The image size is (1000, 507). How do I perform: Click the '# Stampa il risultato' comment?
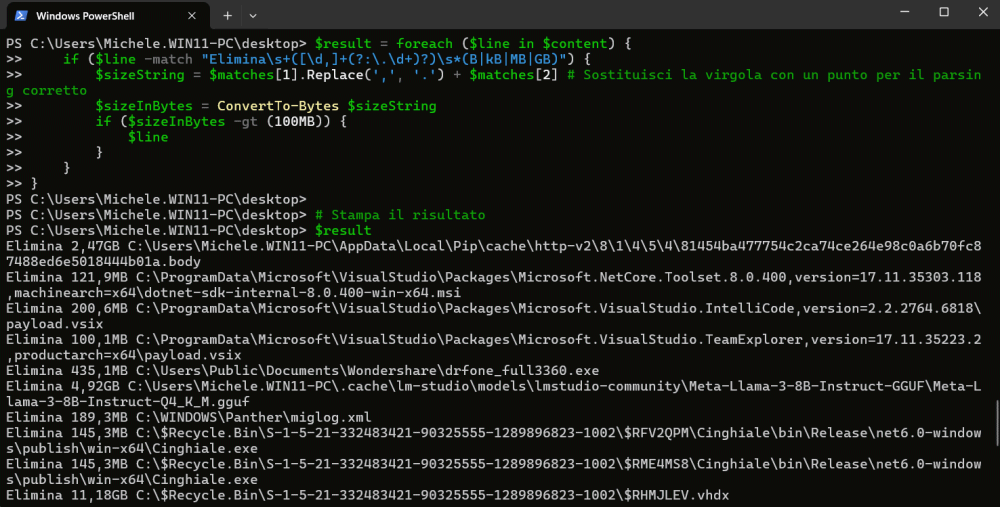click(x=400, y=215)
